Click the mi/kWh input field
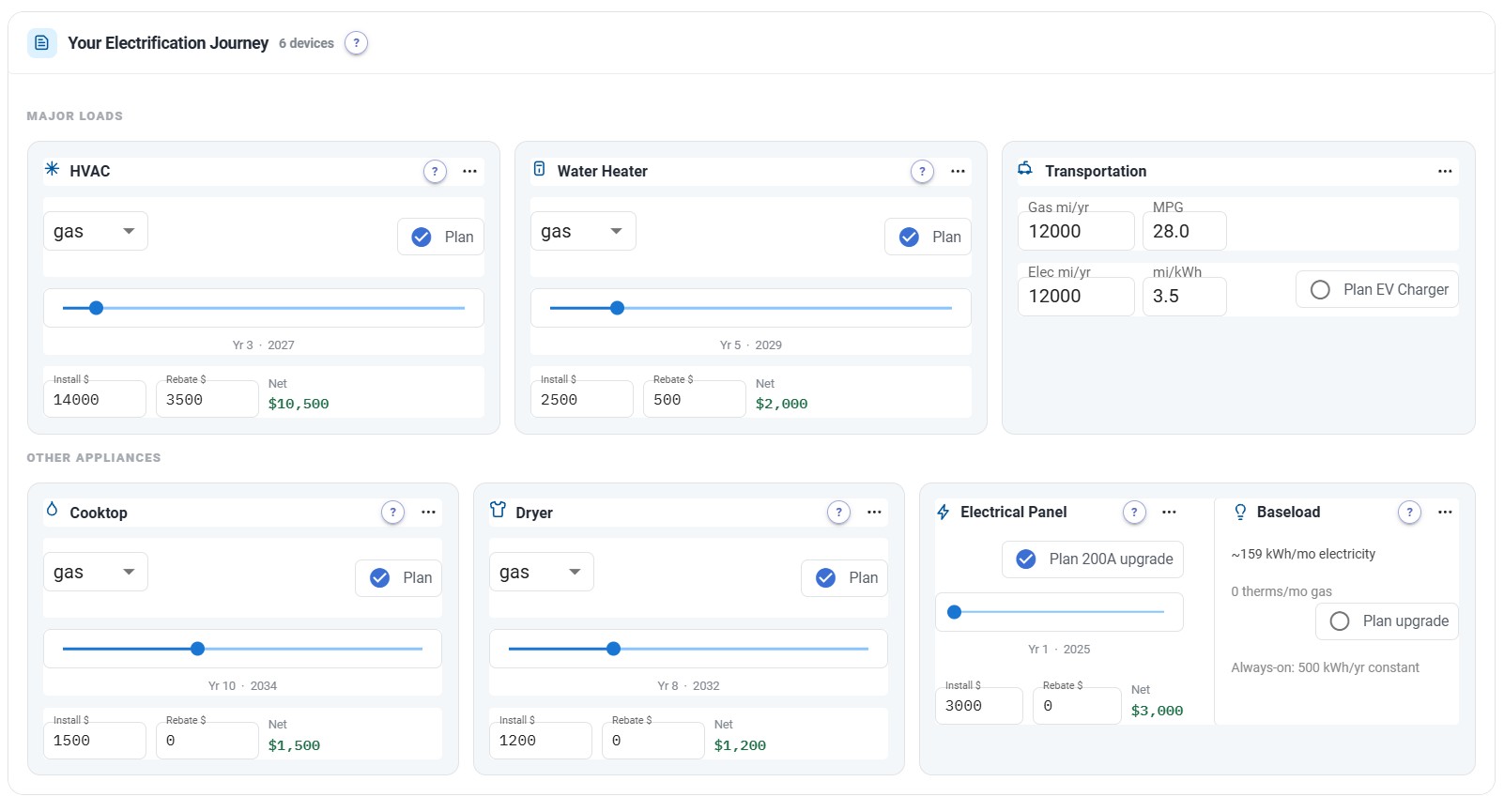This screenshot has width=1504, height=812. tap(1185, 296)
